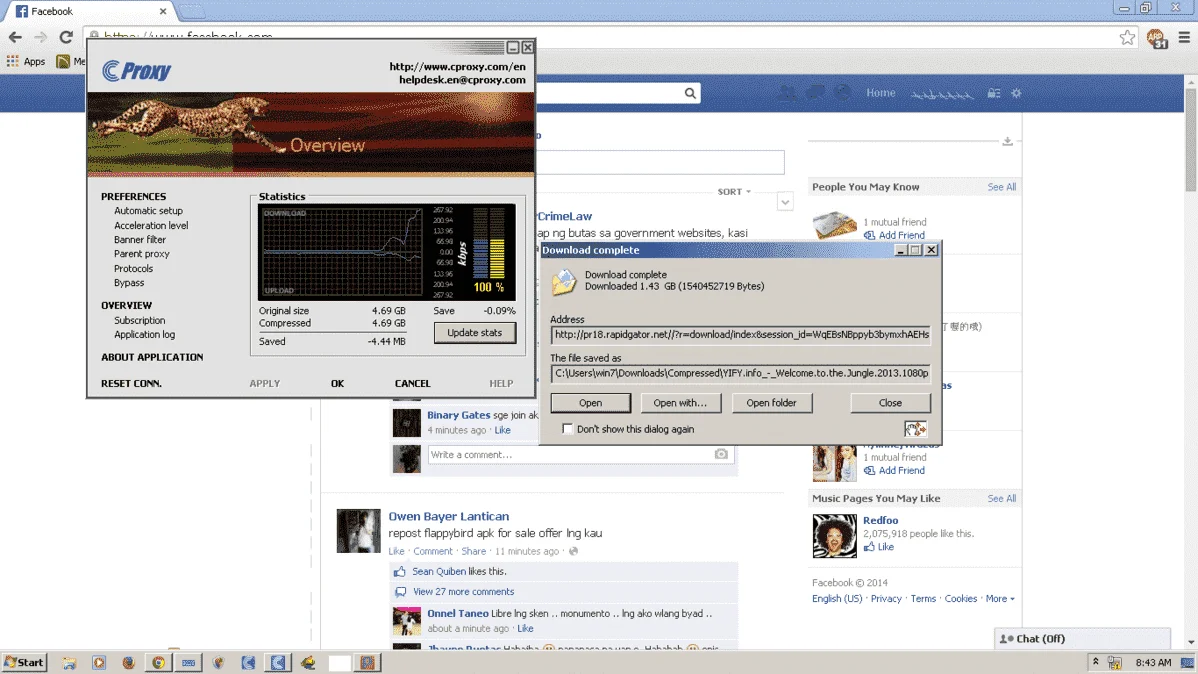This screenshot has height=674, width=1198.
Task: Open the SORT dropdown
Action: click(734, 192)
